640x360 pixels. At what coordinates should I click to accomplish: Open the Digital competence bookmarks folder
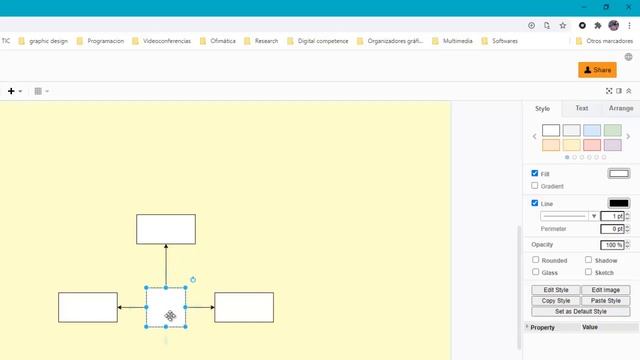pyautogui.click(x=318, y=41)
